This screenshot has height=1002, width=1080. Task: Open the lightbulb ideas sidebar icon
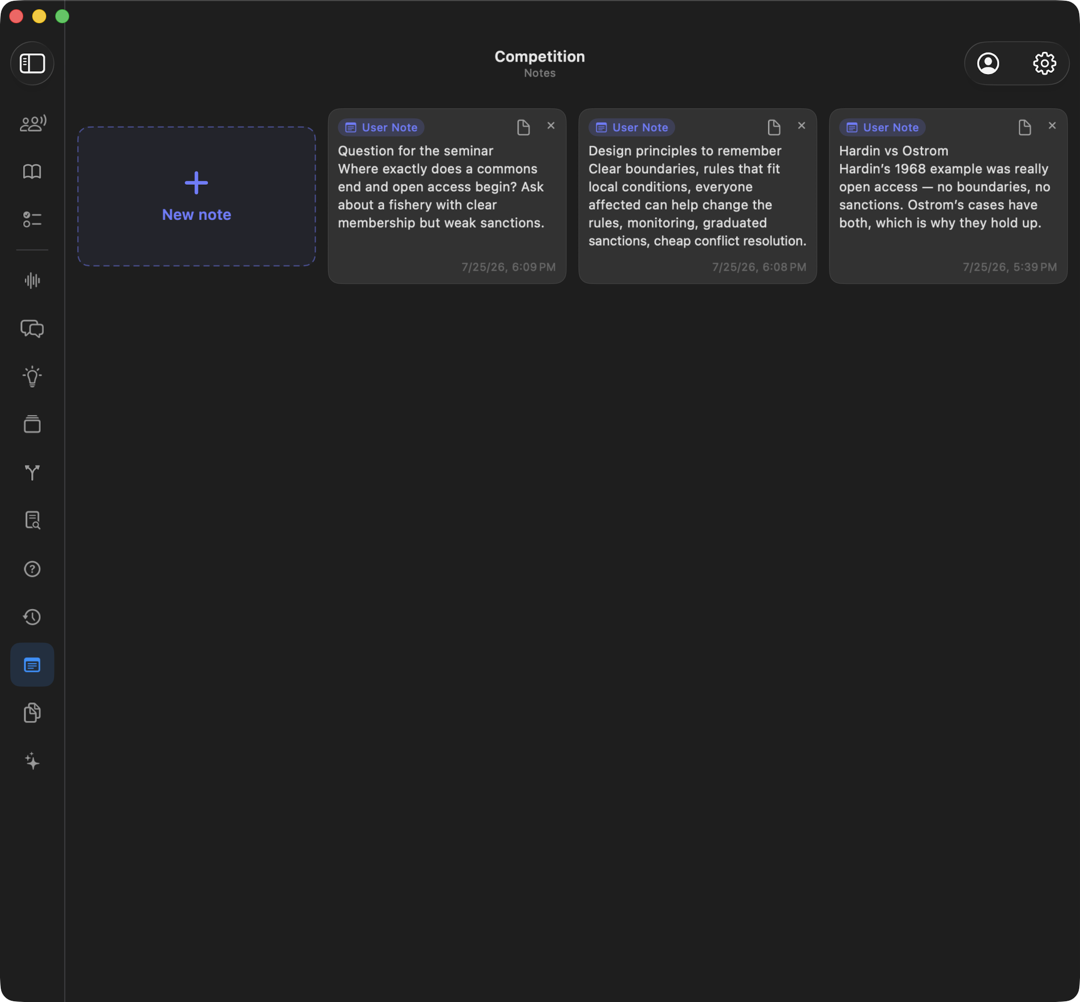32,377
